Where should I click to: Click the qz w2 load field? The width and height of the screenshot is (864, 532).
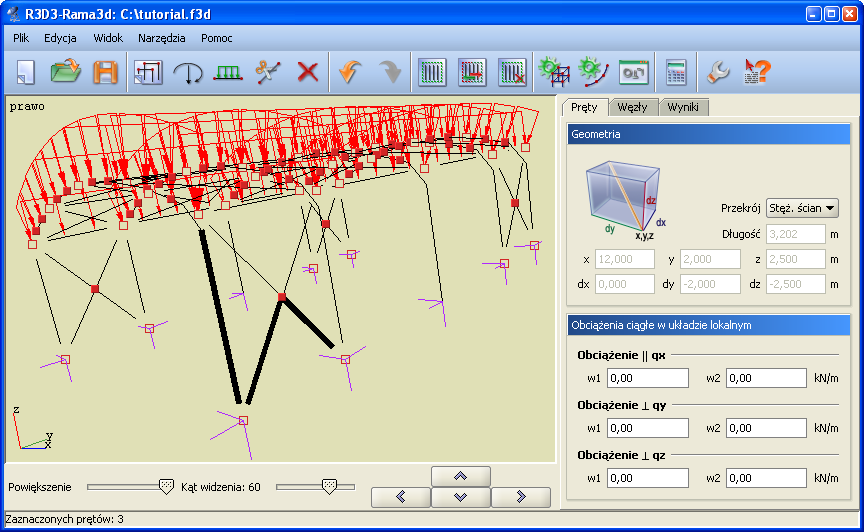pyautogui.click(x=766, y=478)
